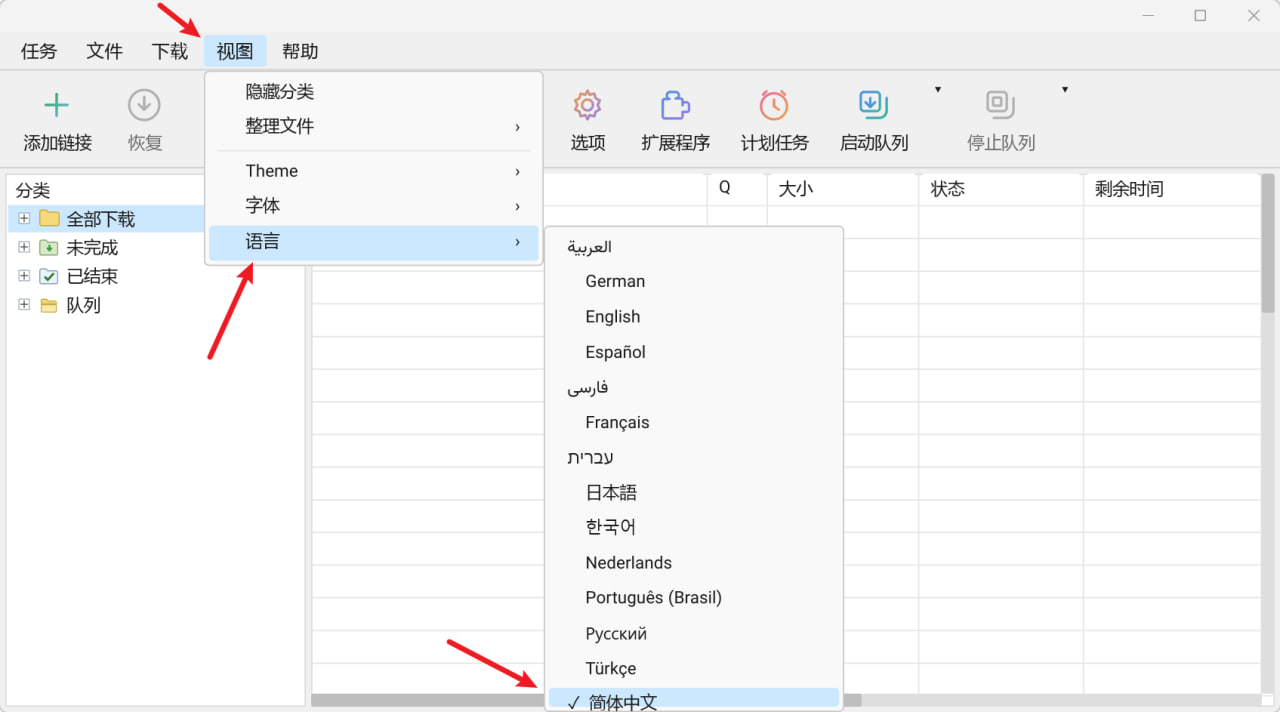Expand the Theme submenu
Screen dimensions: 1280x712
pyautogui.click(x=374, y=171)
